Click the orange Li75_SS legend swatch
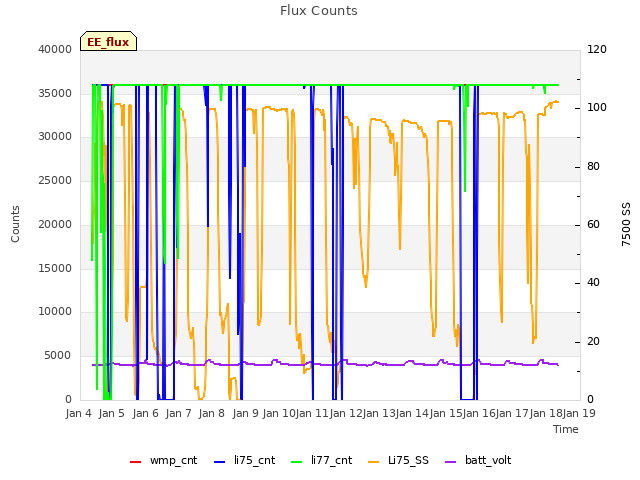 [x=373, y=462]
